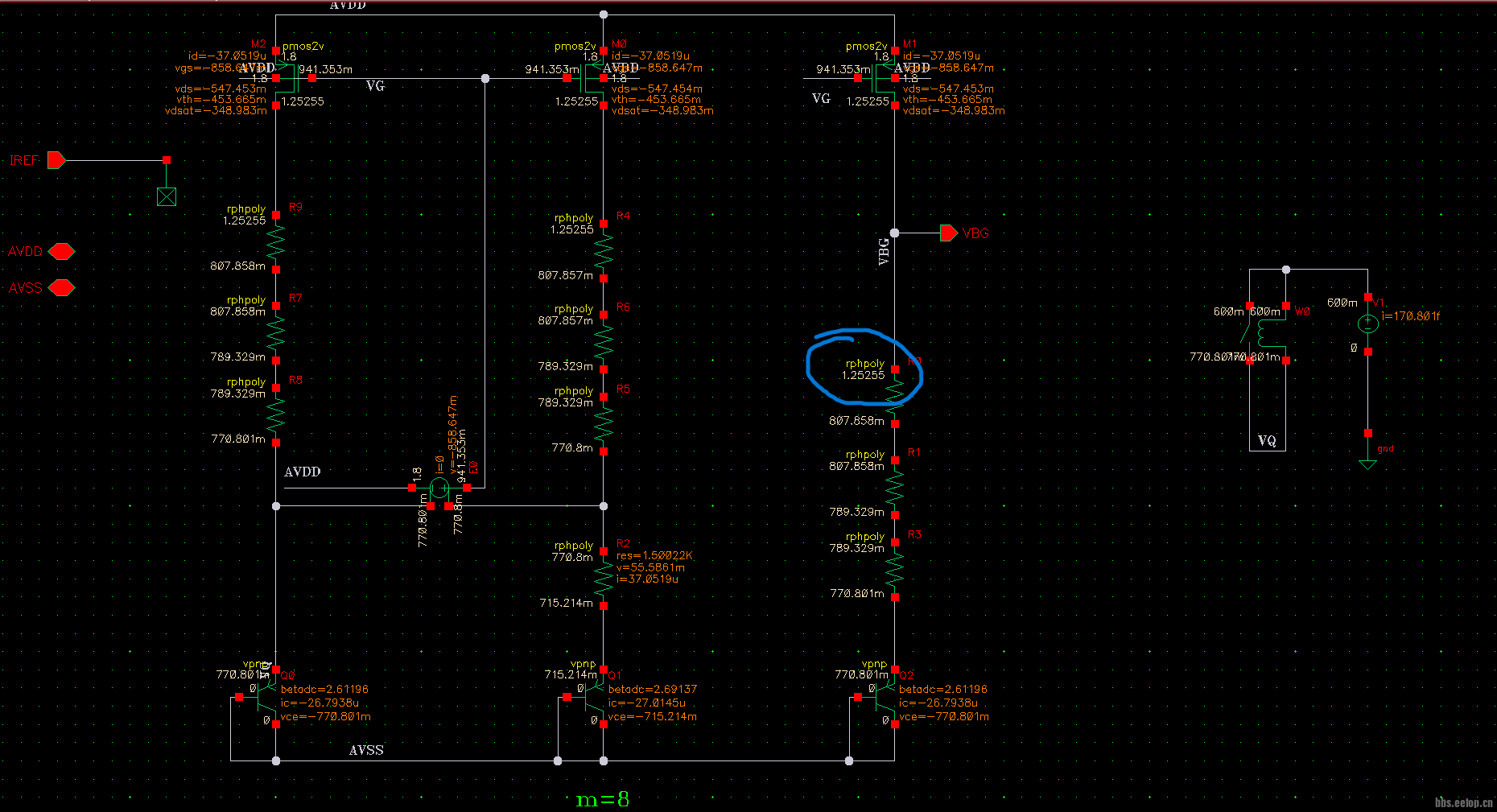Click the VBG output pin
The height and width of the screenshot is (812, 1497).
pos(950,233)
